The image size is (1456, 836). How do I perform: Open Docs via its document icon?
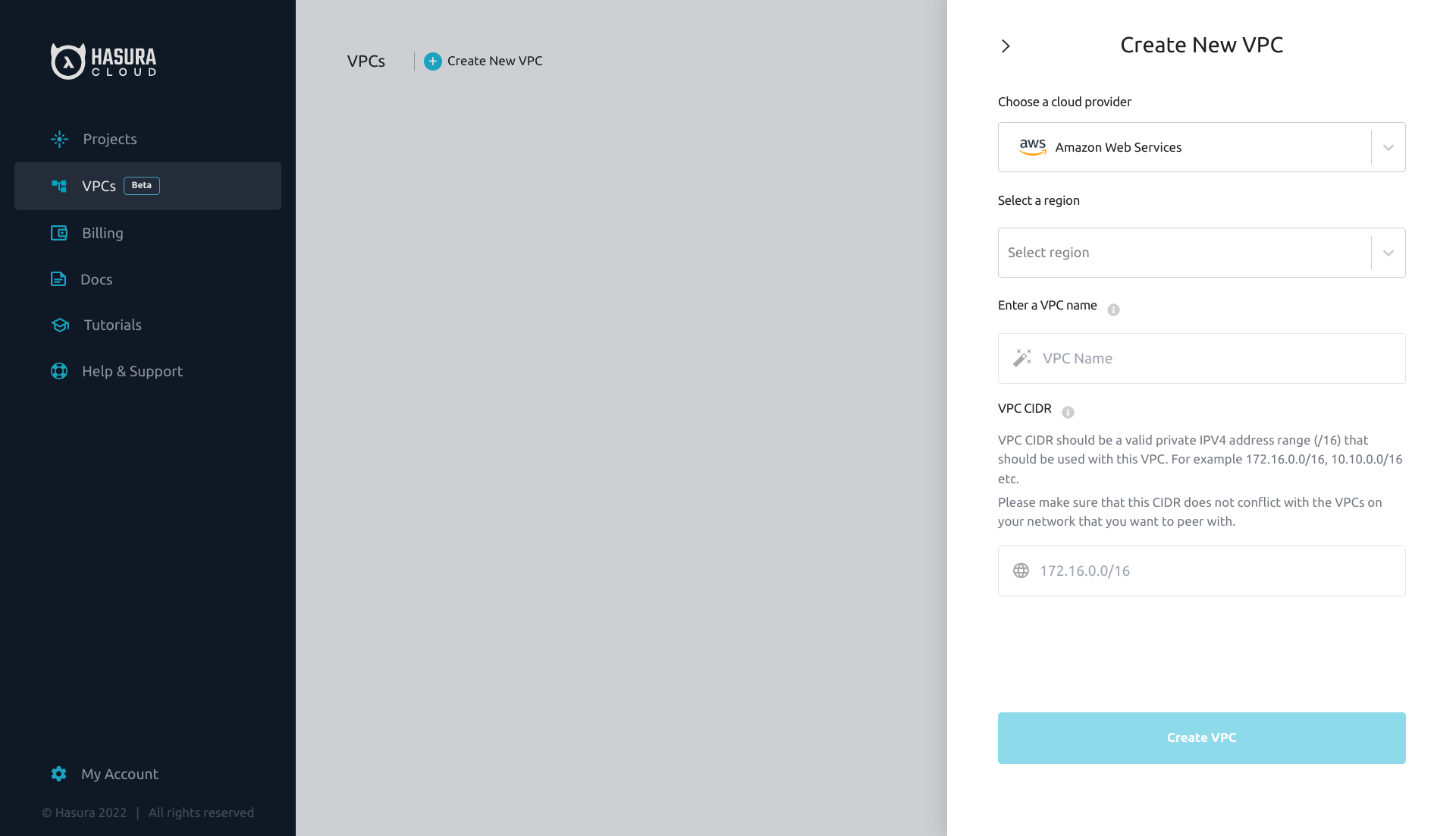coord(59,279)
